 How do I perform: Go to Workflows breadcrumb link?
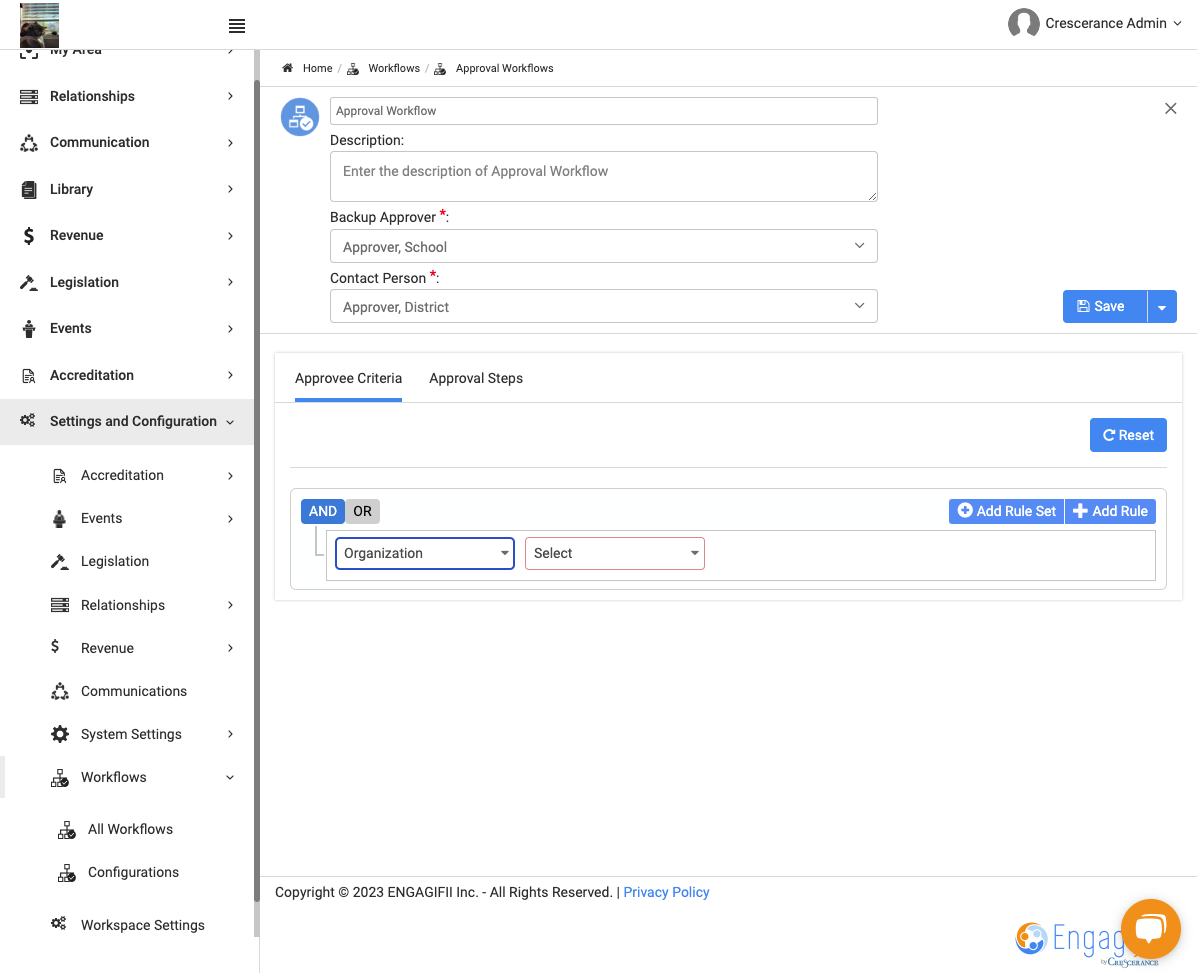click(394, 68)
